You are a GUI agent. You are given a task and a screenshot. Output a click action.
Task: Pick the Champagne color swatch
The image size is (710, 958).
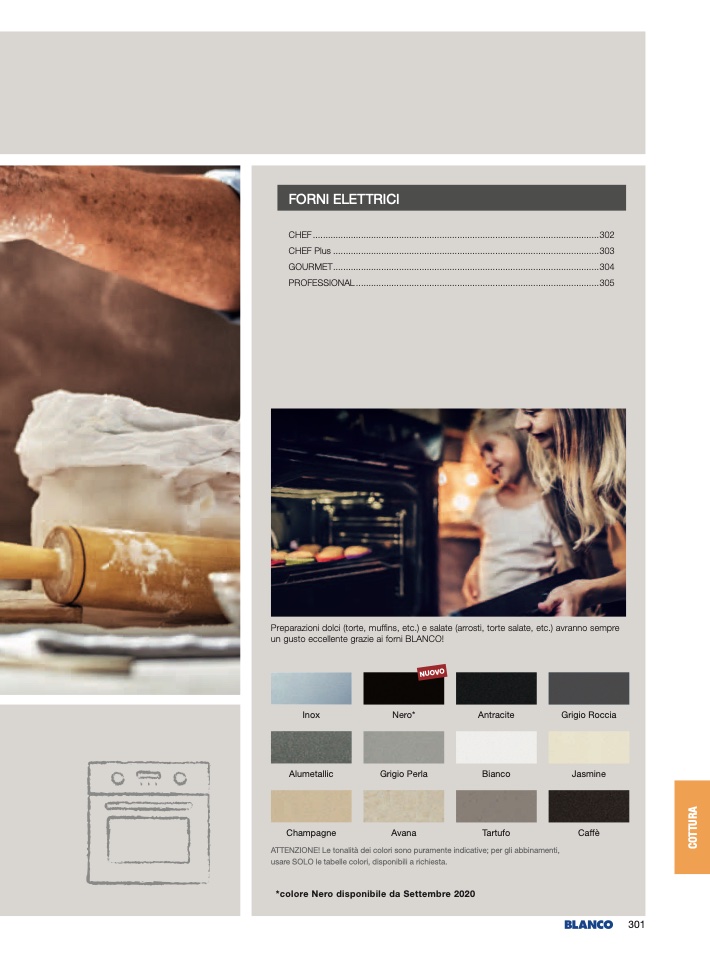click(311, 806)
